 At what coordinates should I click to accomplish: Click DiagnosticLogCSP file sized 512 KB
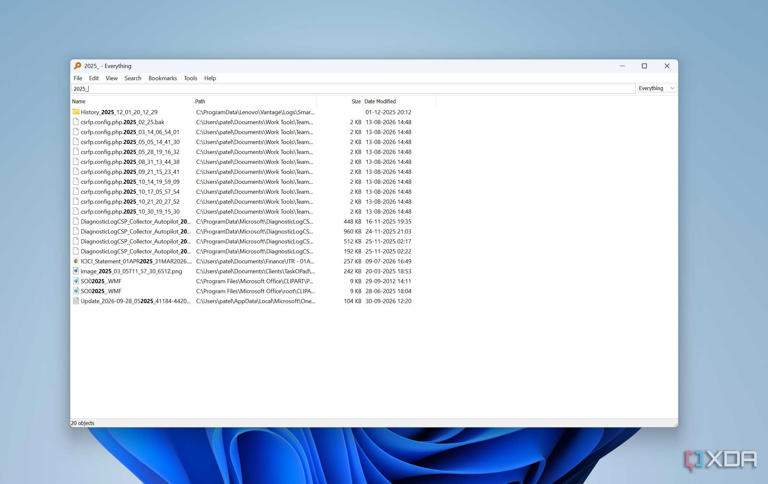point(136,241)
